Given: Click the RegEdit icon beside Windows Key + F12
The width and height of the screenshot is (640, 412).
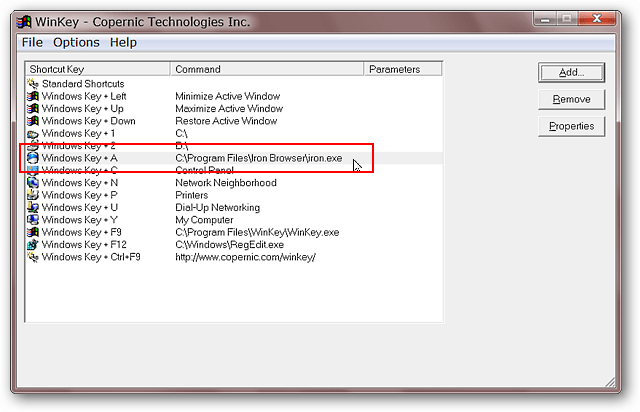Looking at the screenshot, I should (33, 244).
